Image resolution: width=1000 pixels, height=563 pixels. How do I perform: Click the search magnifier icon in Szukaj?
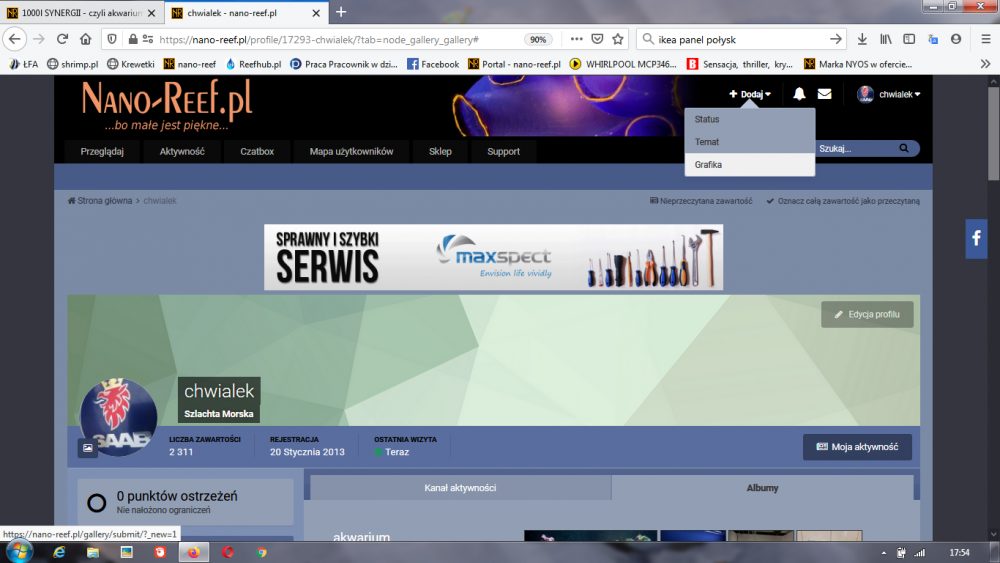(x=904, y=149)
